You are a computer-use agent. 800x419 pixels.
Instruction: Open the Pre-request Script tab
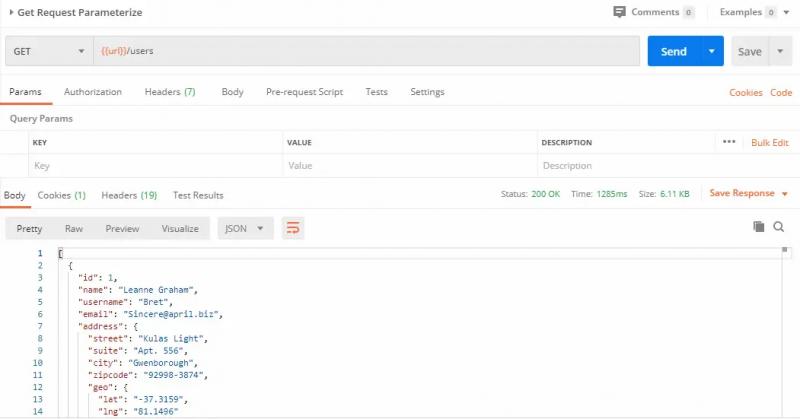click(305, 92)
